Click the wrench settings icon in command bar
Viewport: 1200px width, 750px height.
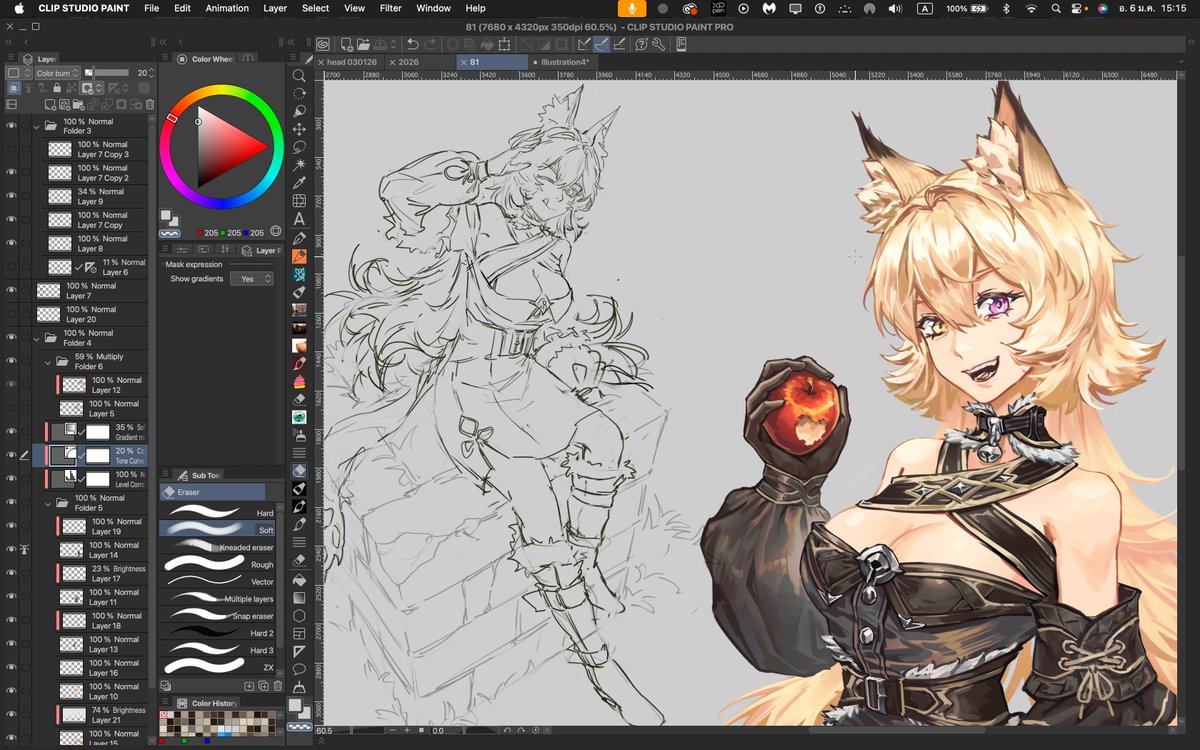pyautogui.click(x=659, y=44)
